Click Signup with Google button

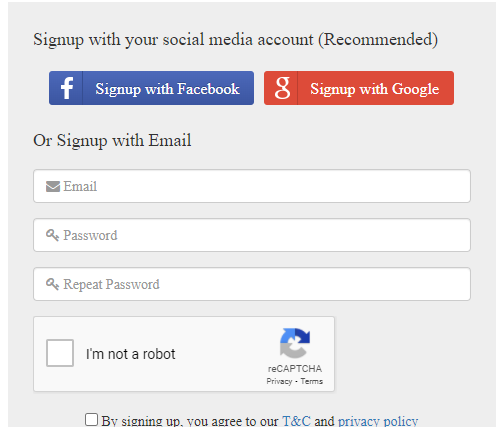point(359,88)
